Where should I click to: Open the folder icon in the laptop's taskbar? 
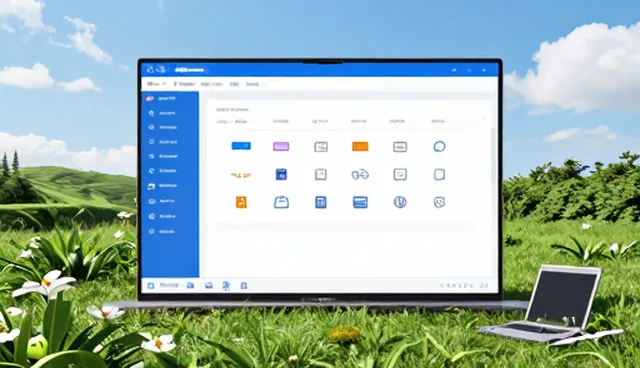190,285
